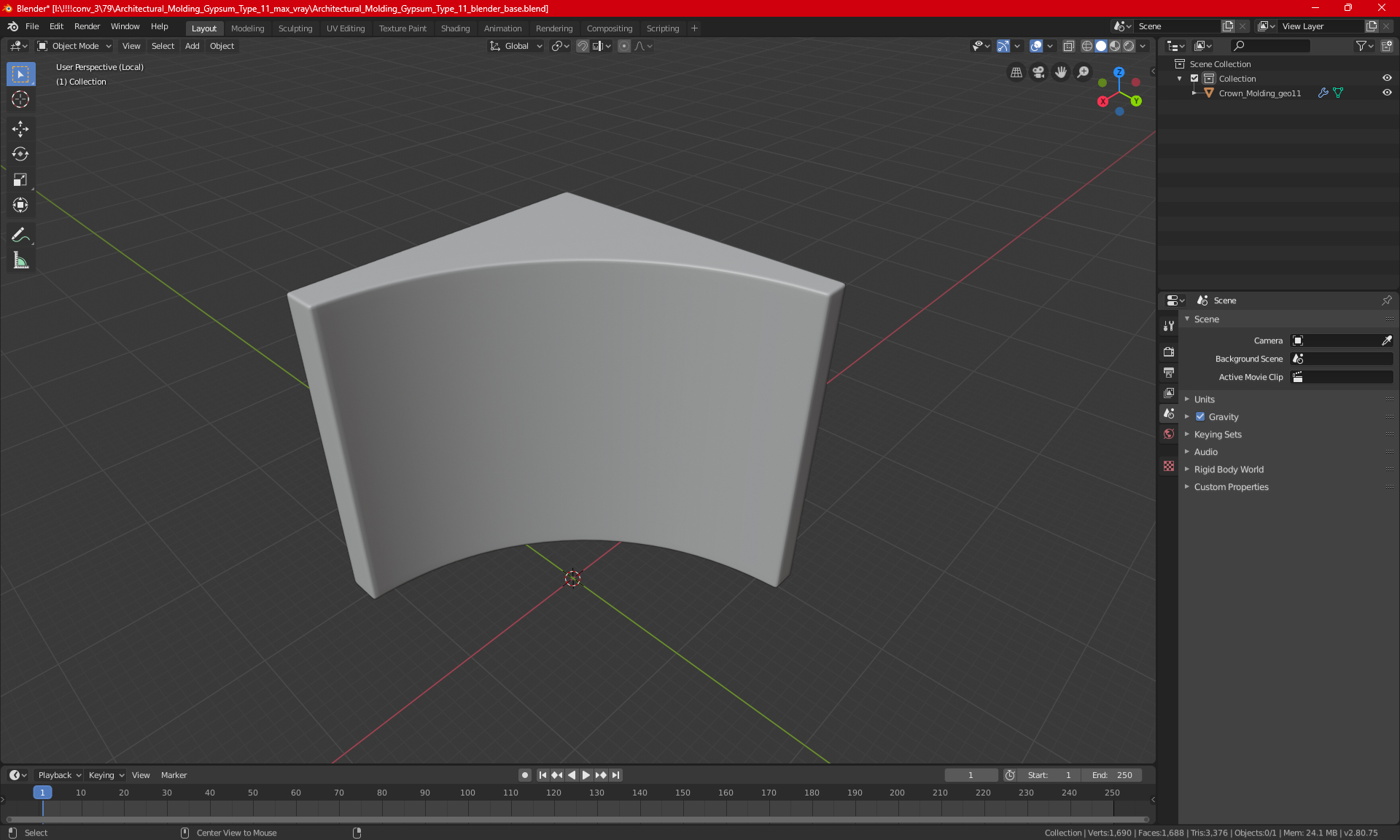
Task: Switch to wireframe viewport shading
Action: (1086, 46)
